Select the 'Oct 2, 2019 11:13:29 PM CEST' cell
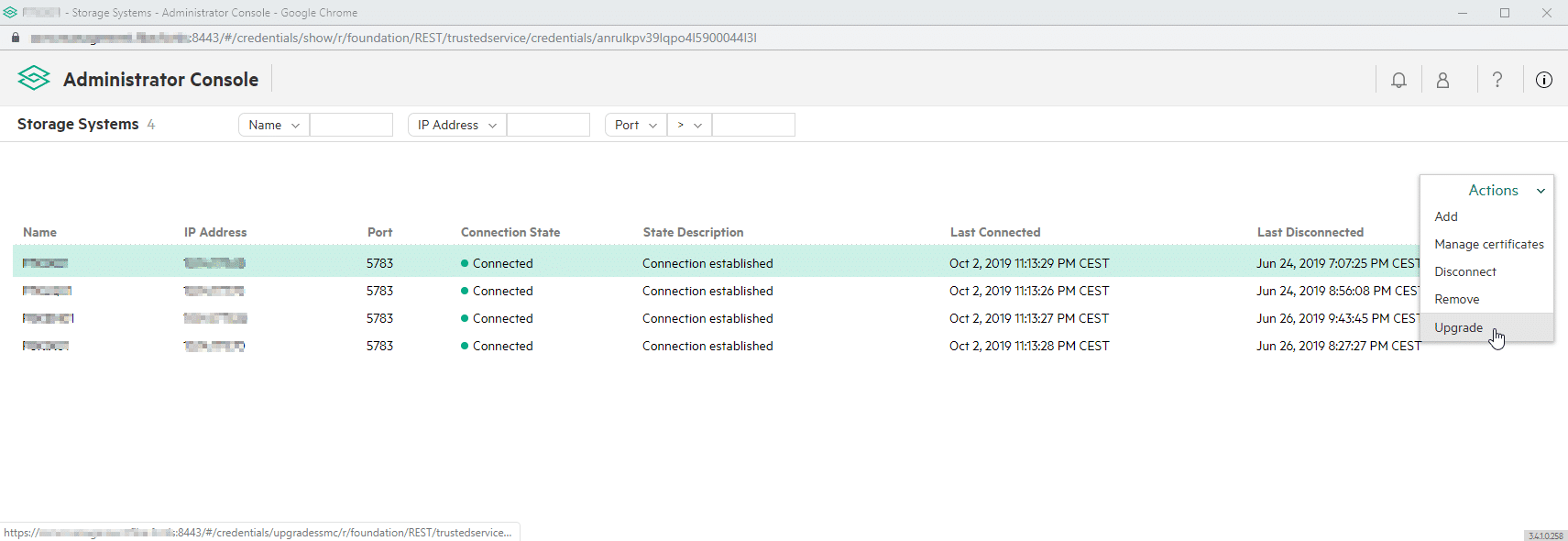Screen dimensions: 1568x541 1029,263
